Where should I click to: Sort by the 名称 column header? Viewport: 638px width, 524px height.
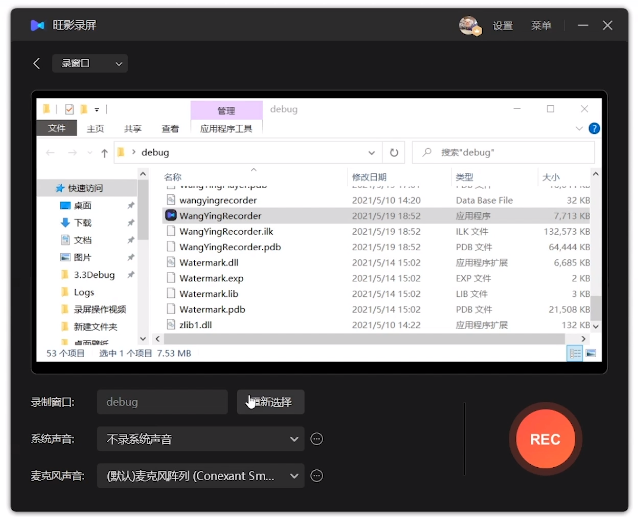tap(173, 177)
